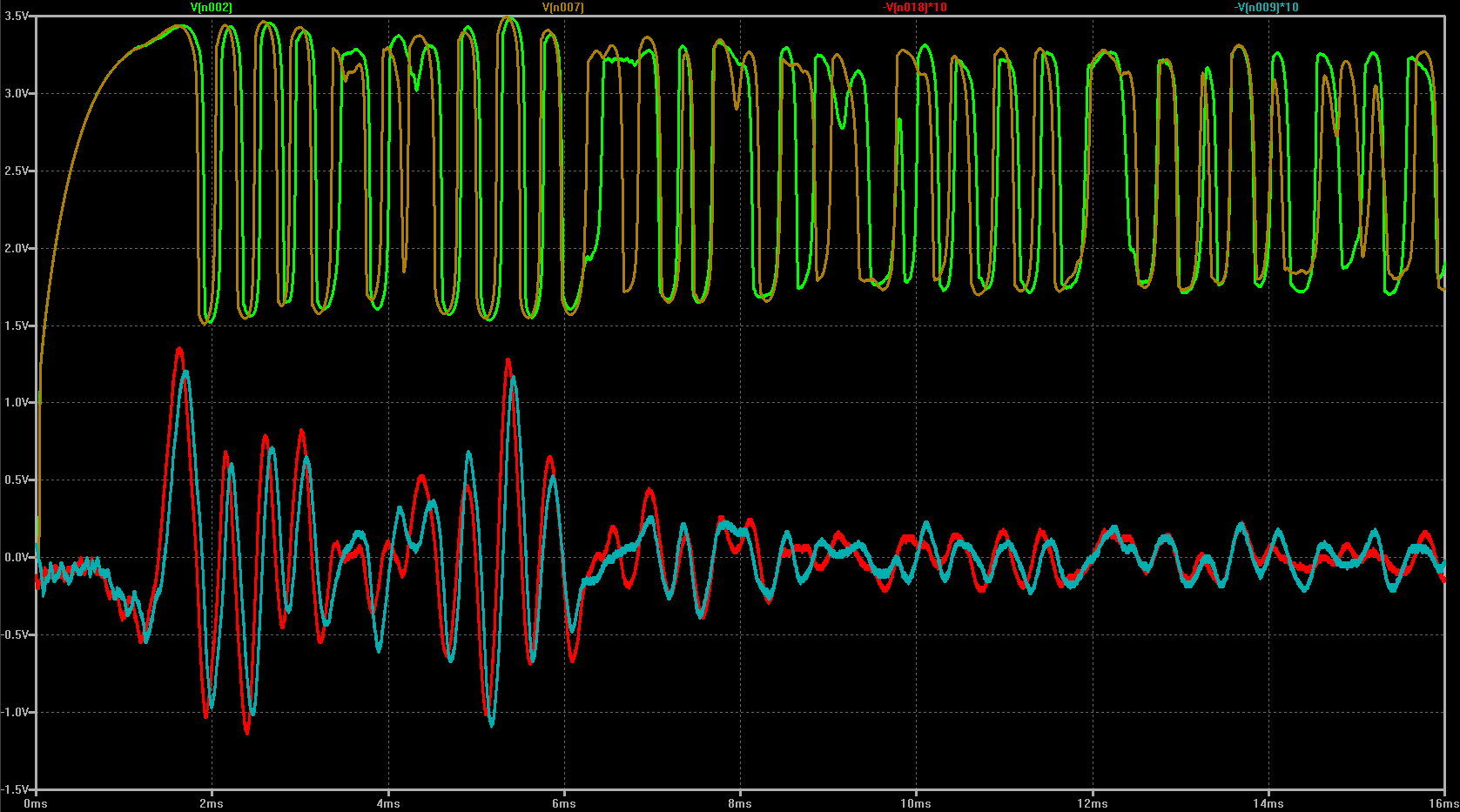Viewport: 1460px width, 812px height.
Task: Click the 1.0V vertical axis label
Action: (x=17, y=402)
